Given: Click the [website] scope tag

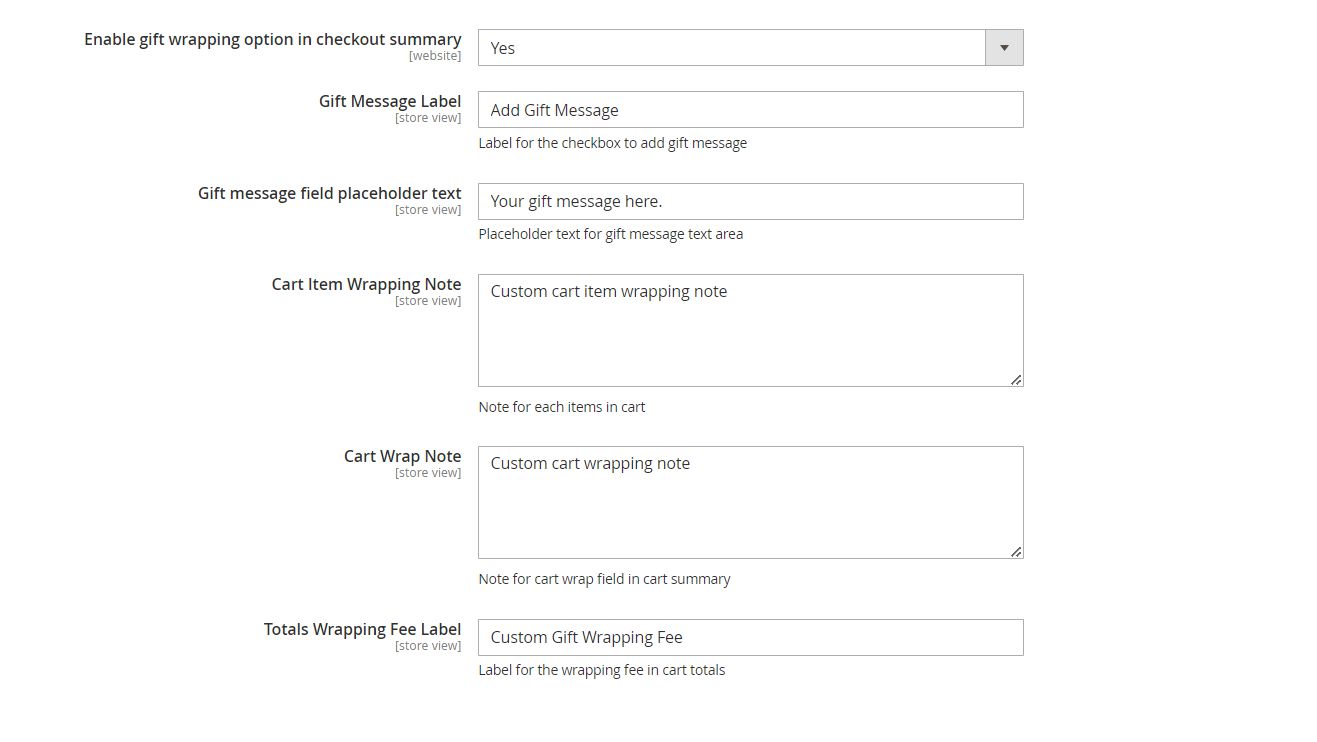Looking at the screenshot, I should point(435,56).
